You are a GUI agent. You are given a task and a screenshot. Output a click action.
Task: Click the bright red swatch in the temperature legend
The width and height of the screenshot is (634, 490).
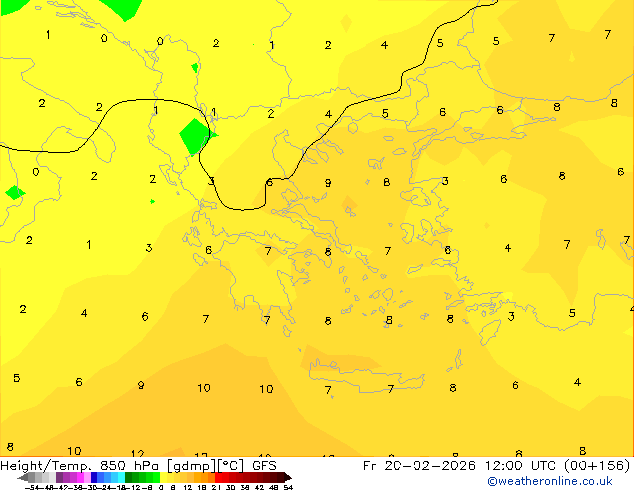point(218,477)
